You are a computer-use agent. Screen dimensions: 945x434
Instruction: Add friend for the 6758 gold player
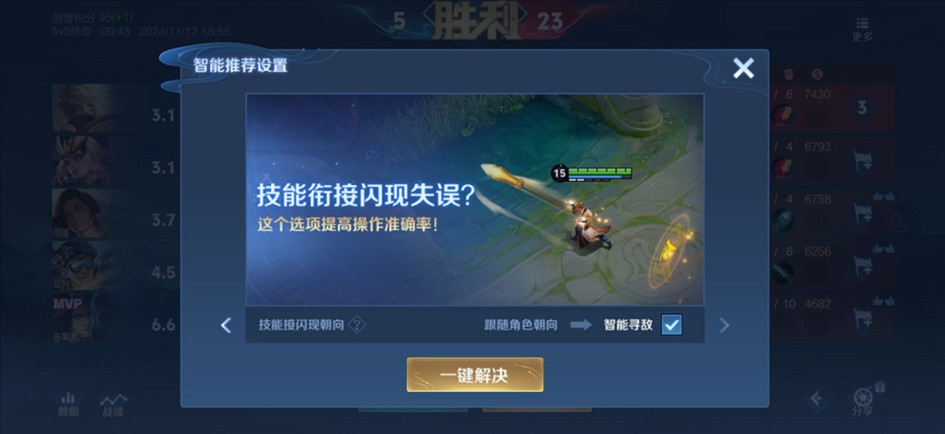click(x=862, y=214)
